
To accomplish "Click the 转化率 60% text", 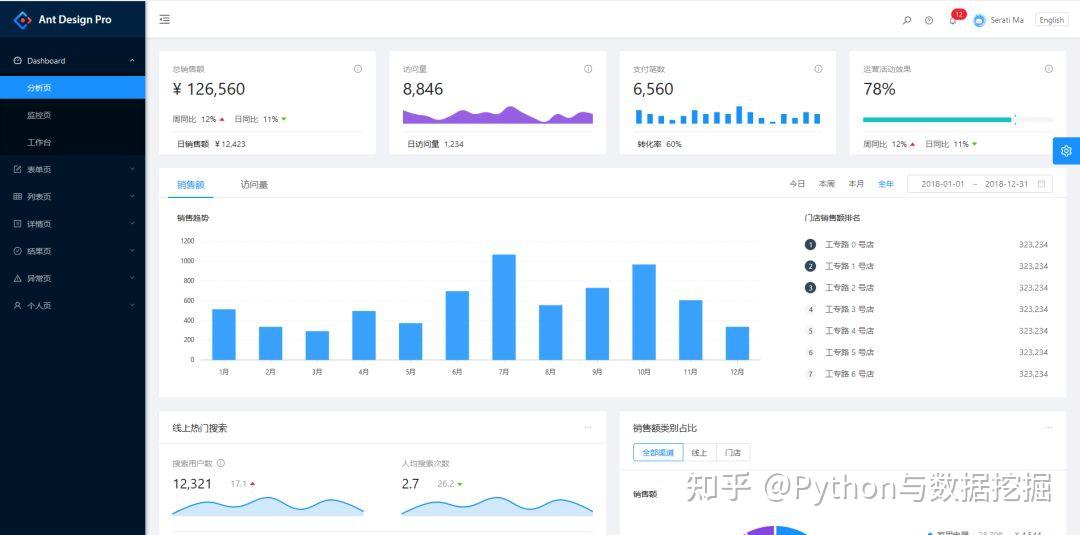I will (659, 145).
